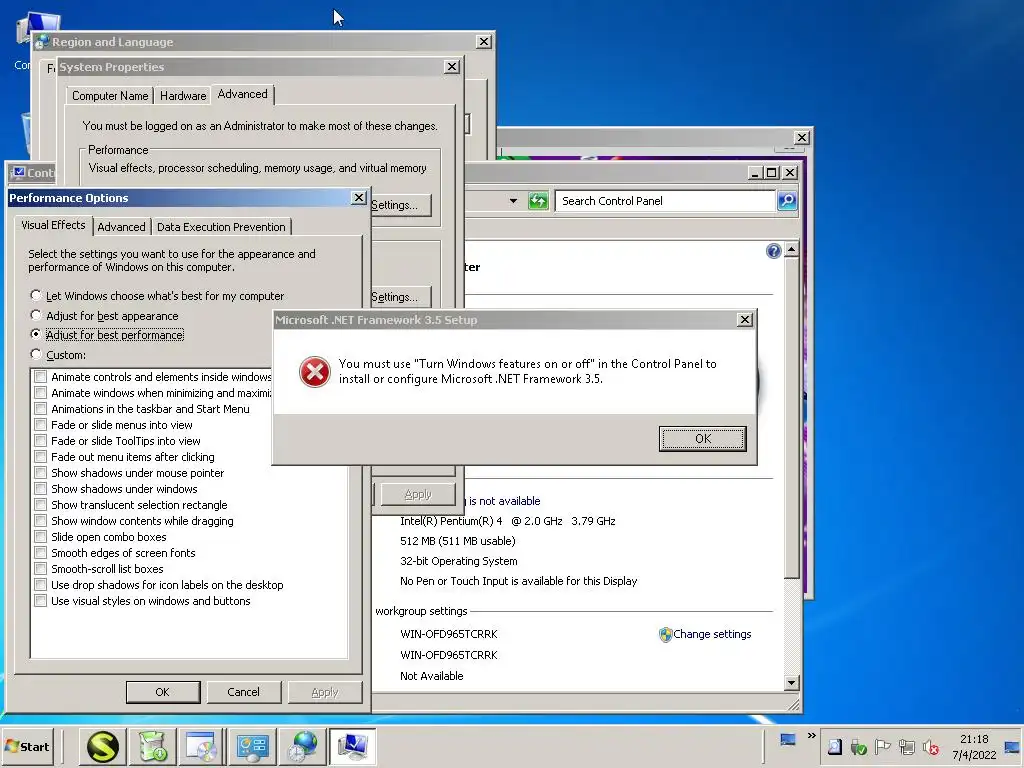The width and height of the screenshot is (1024, 768).
Task: Click the magnifier search icon in Control Panel
Action: [x=787, y=200]
